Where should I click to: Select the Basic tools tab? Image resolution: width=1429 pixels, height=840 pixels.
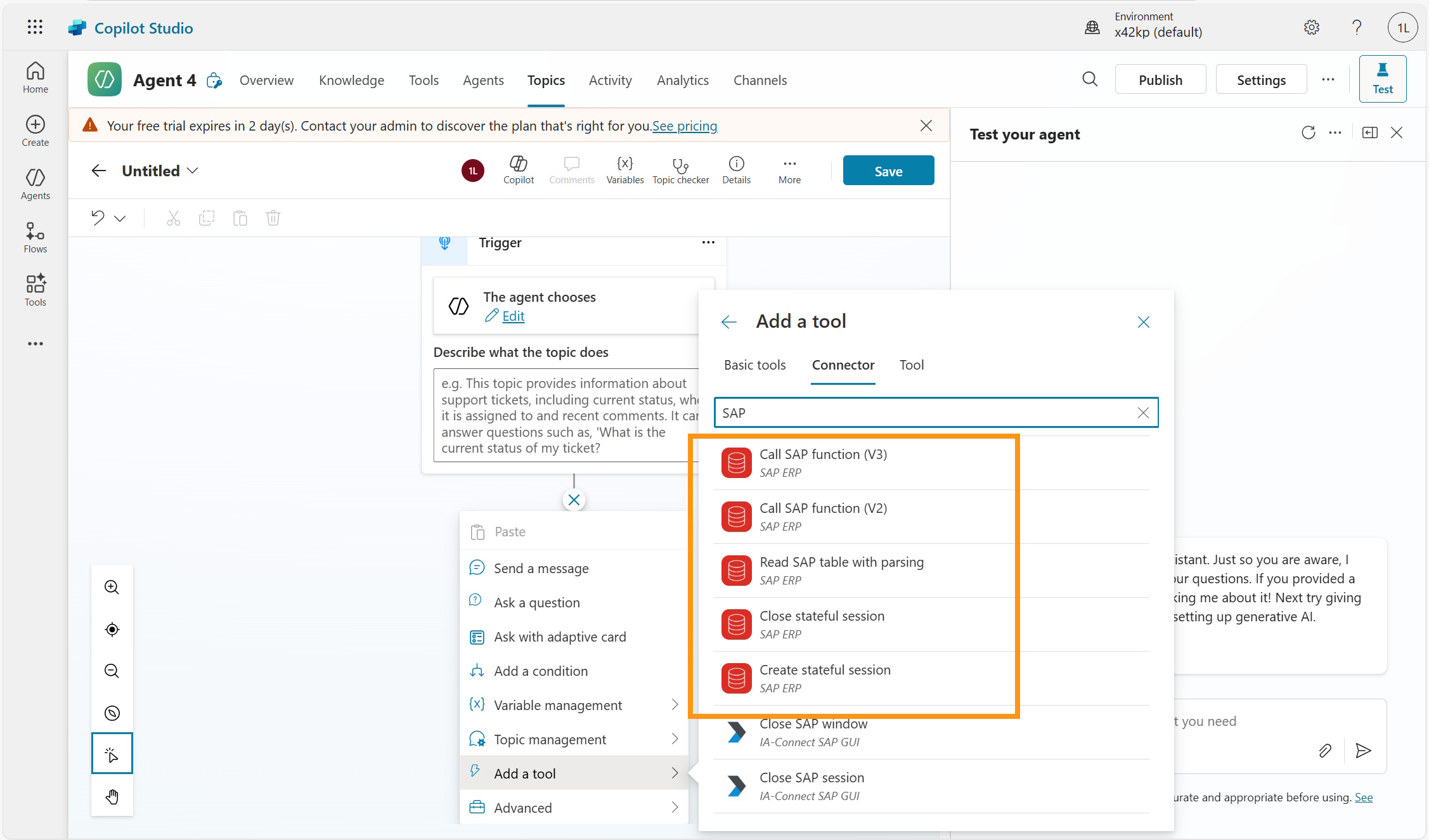755,365
